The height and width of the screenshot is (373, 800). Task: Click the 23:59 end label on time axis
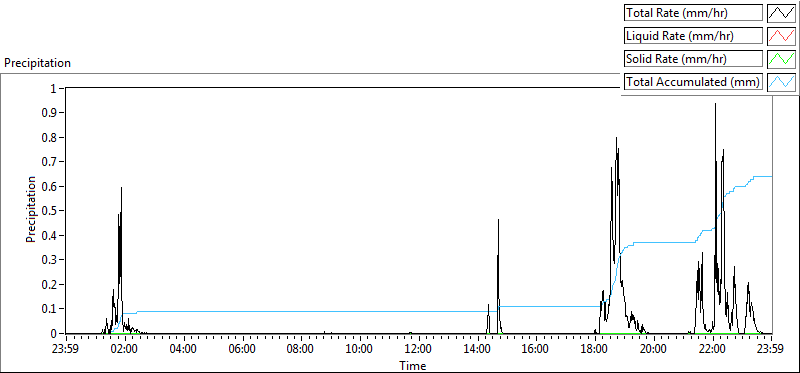[x=771, y=350]
